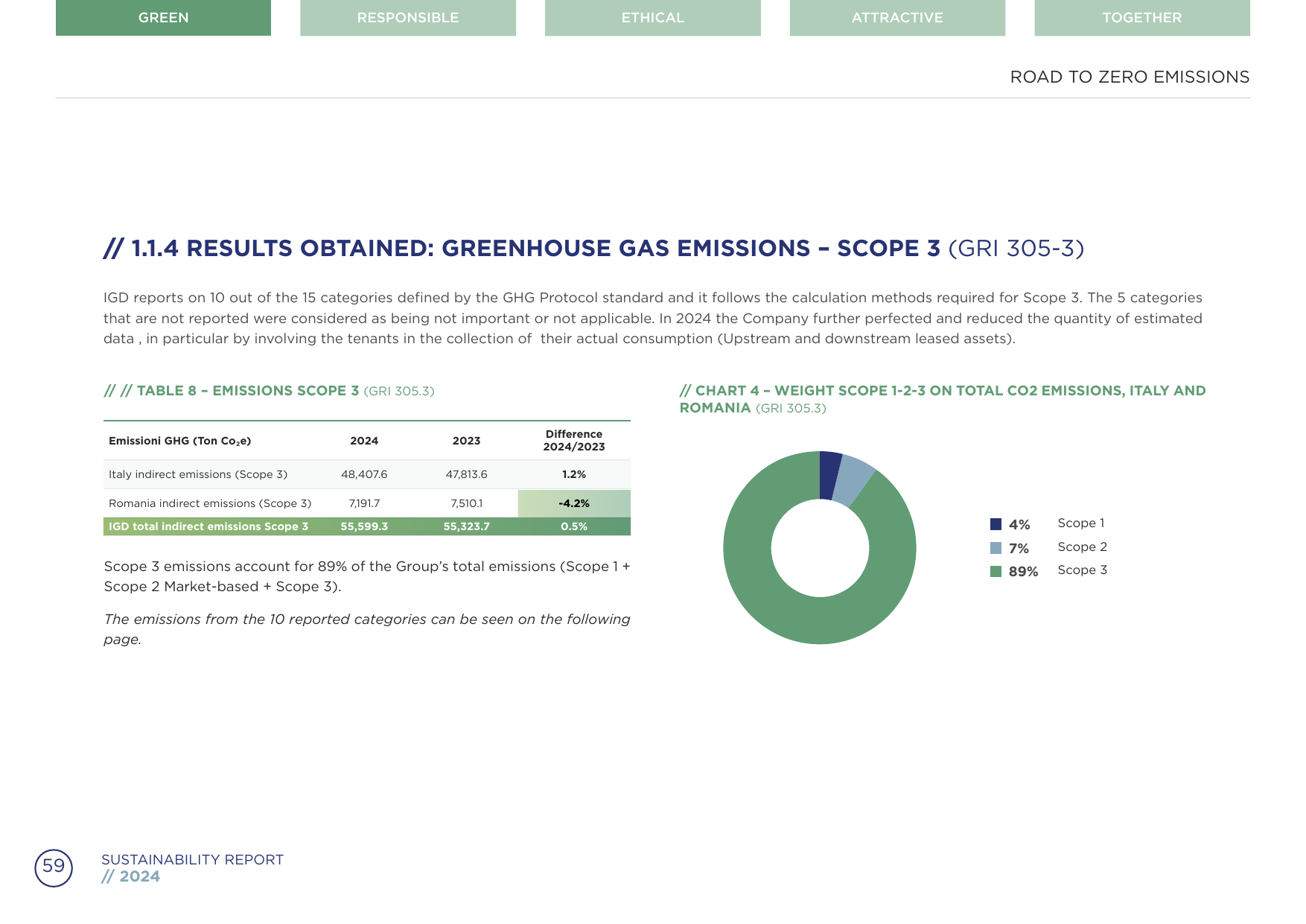The image size is (1306, 924).
Task: Go to the ETHICAL tab
Action: coord(653,18)
